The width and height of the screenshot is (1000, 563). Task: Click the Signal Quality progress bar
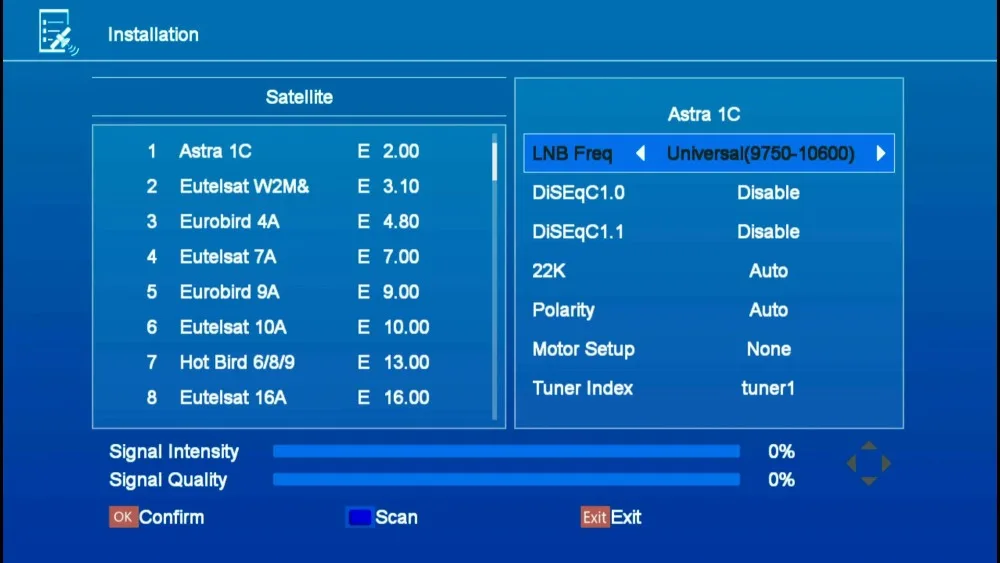(506, 479)
